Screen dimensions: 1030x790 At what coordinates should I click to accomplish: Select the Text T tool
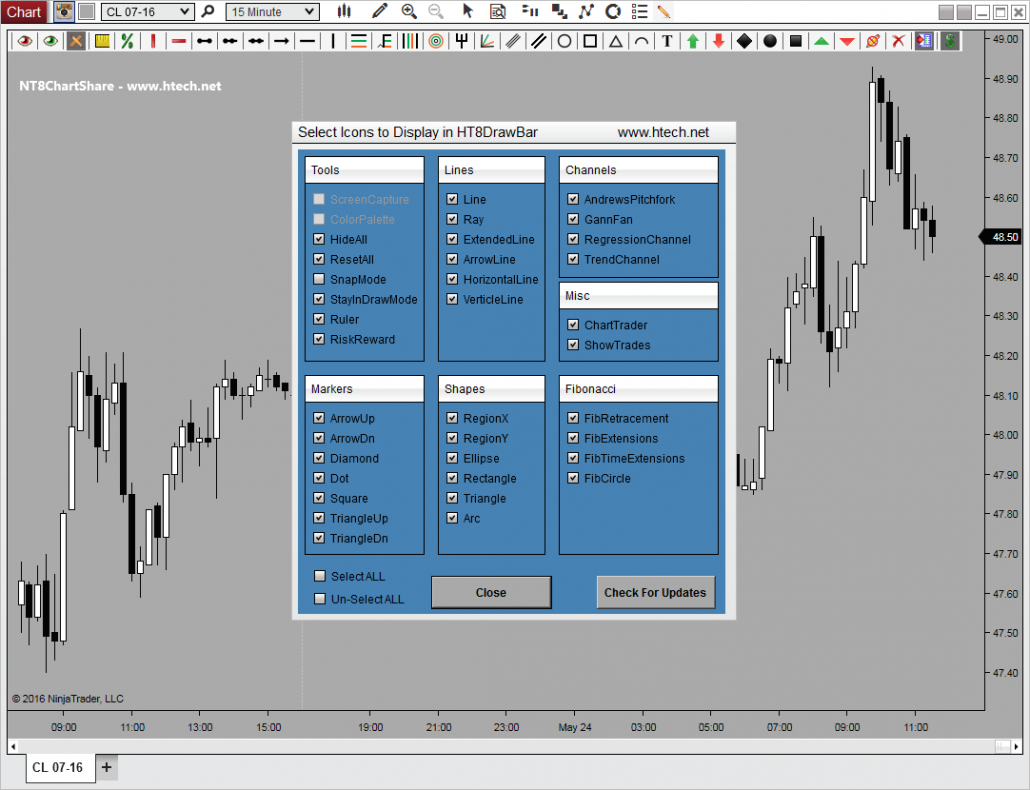tap(667, 41)
